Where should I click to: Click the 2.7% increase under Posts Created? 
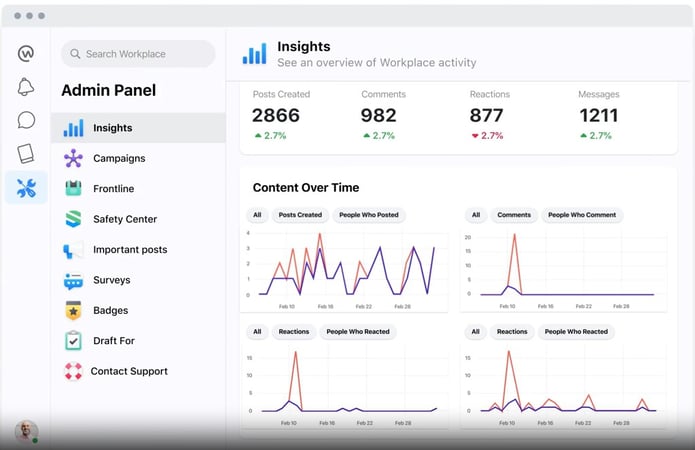(x=270, y=136)
